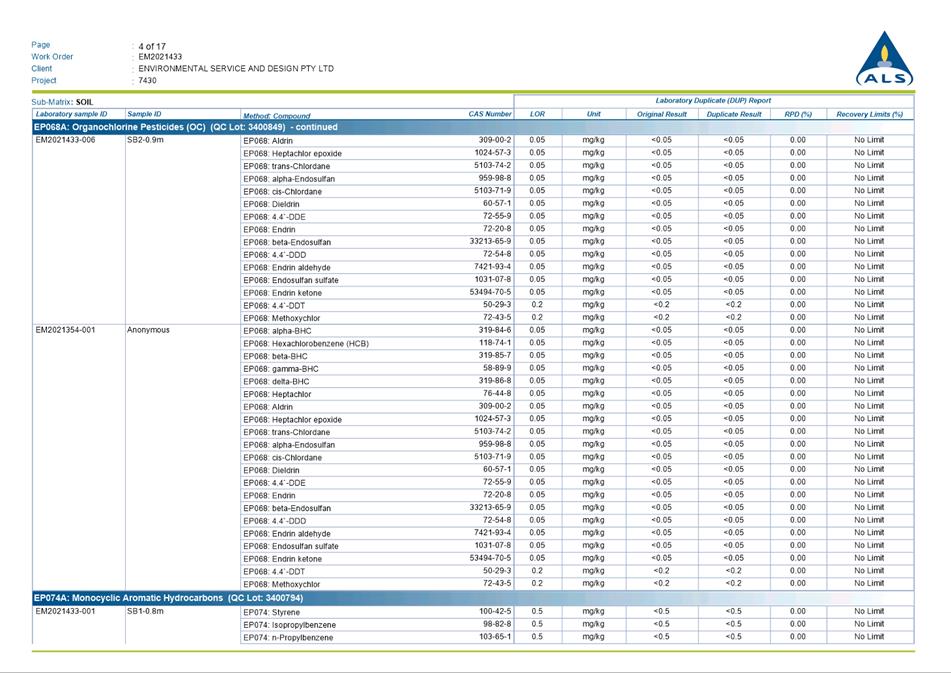Select the 'EP074: Isopropylbenzene' compound cell
951x673 pixels.
[x=289, y=625]
